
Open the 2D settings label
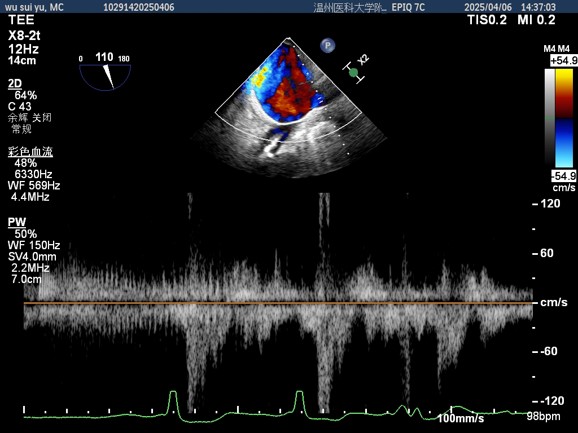tap(15, 84)
